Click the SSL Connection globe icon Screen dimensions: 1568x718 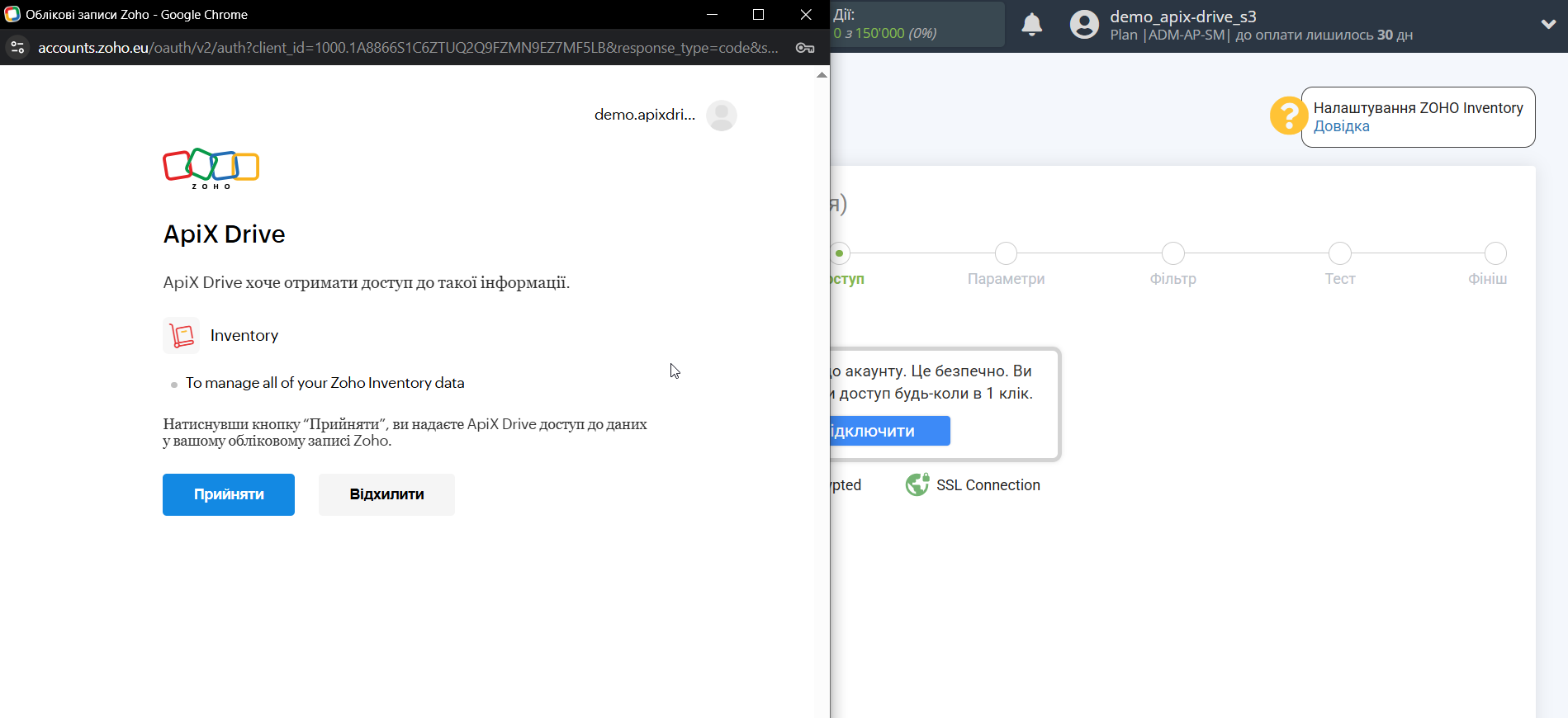pos(917,484)
